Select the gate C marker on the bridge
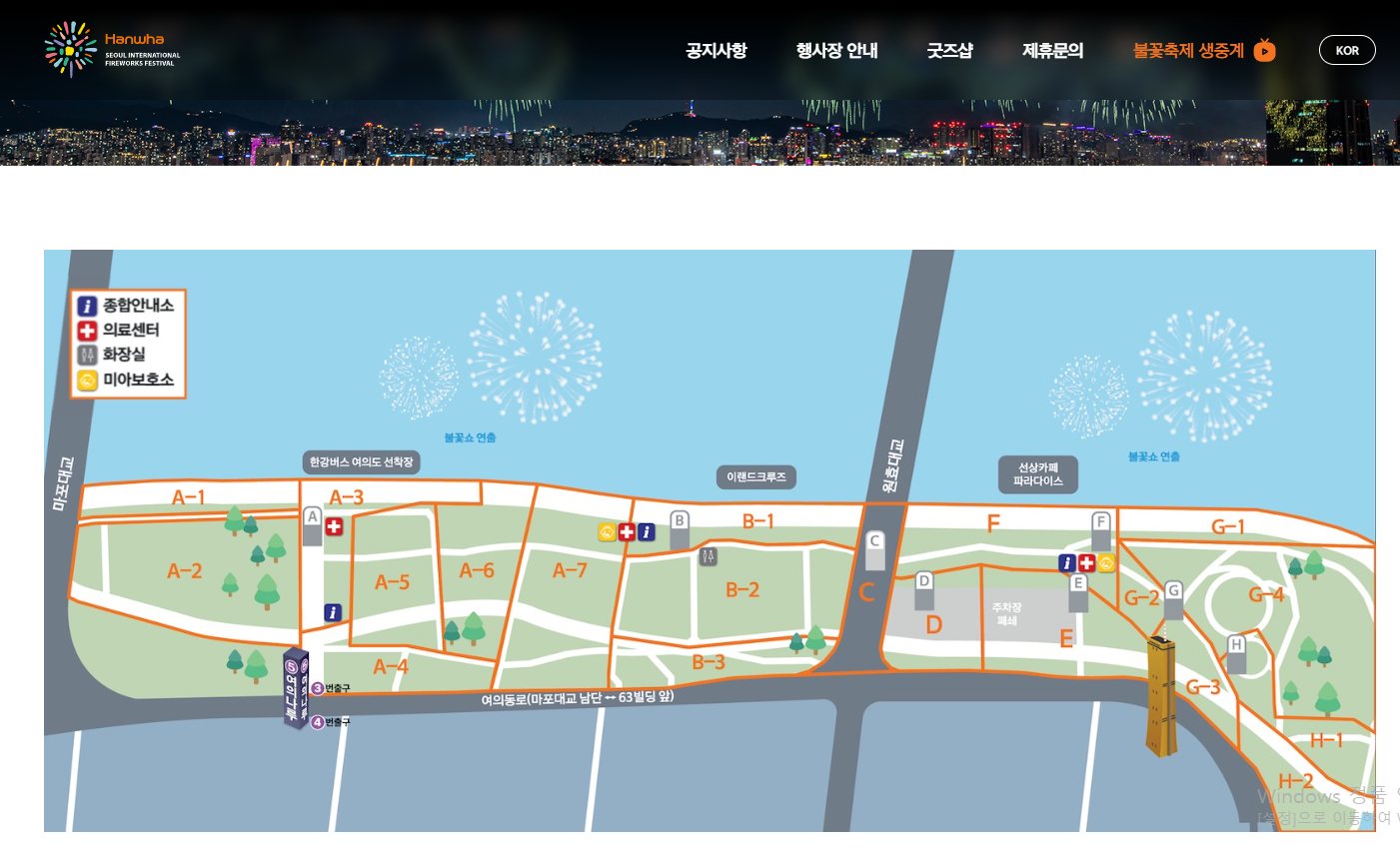This screenshot has height=848, width=1400. click(x=874, y=550)
